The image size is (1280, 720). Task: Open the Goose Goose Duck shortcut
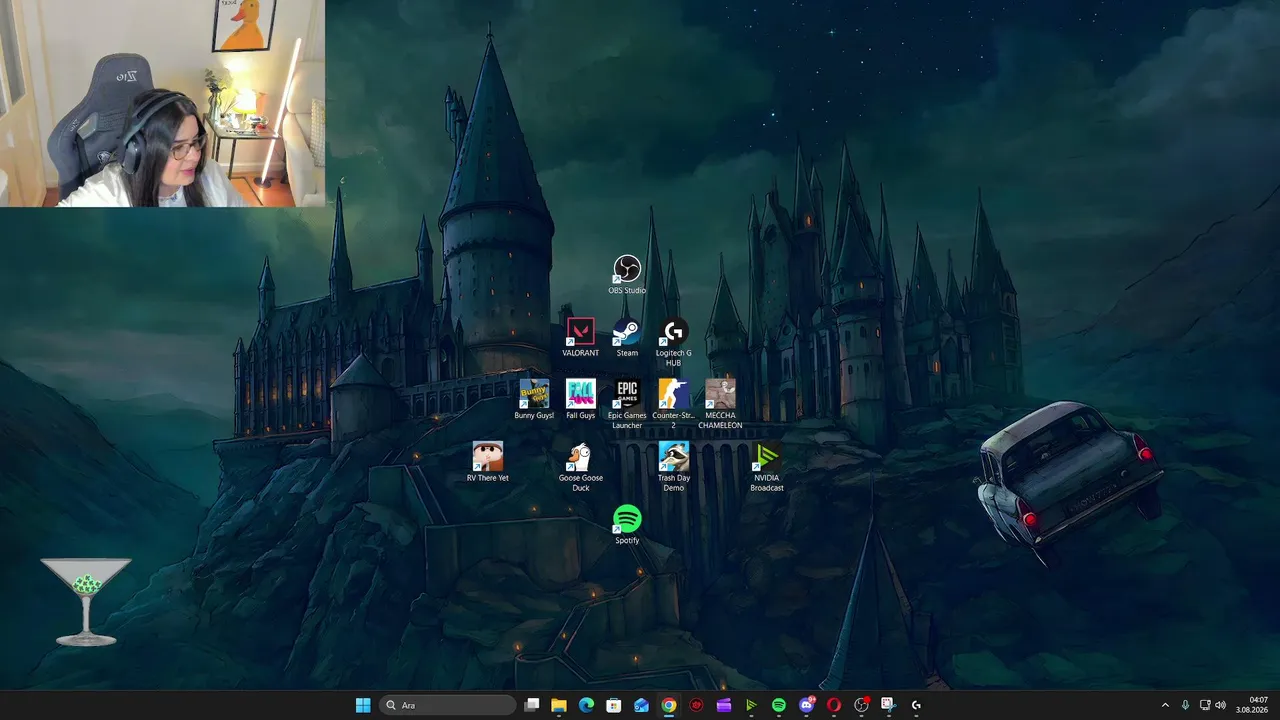tap(580, 467)
